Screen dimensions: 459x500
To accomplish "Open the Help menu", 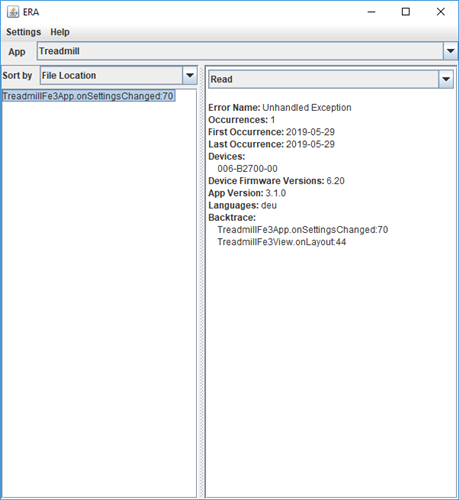I will click(60, 32).
